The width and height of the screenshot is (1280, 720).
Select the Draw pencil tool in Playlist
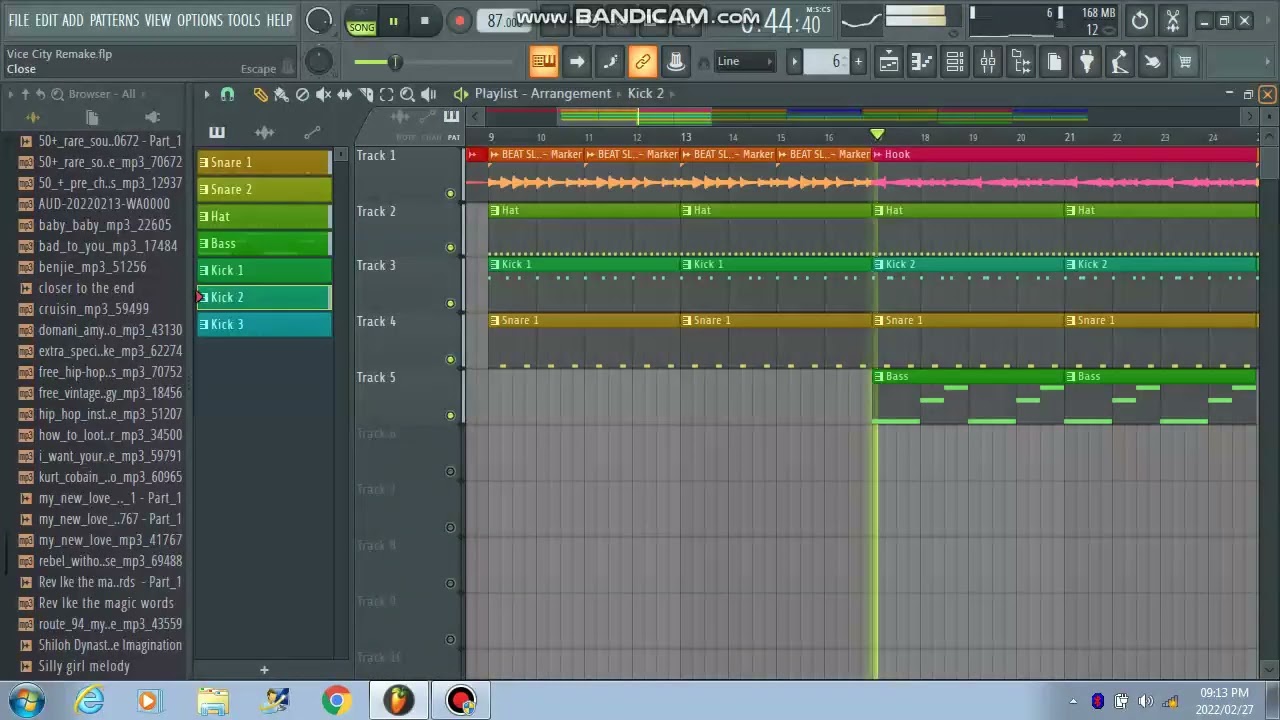260,94
